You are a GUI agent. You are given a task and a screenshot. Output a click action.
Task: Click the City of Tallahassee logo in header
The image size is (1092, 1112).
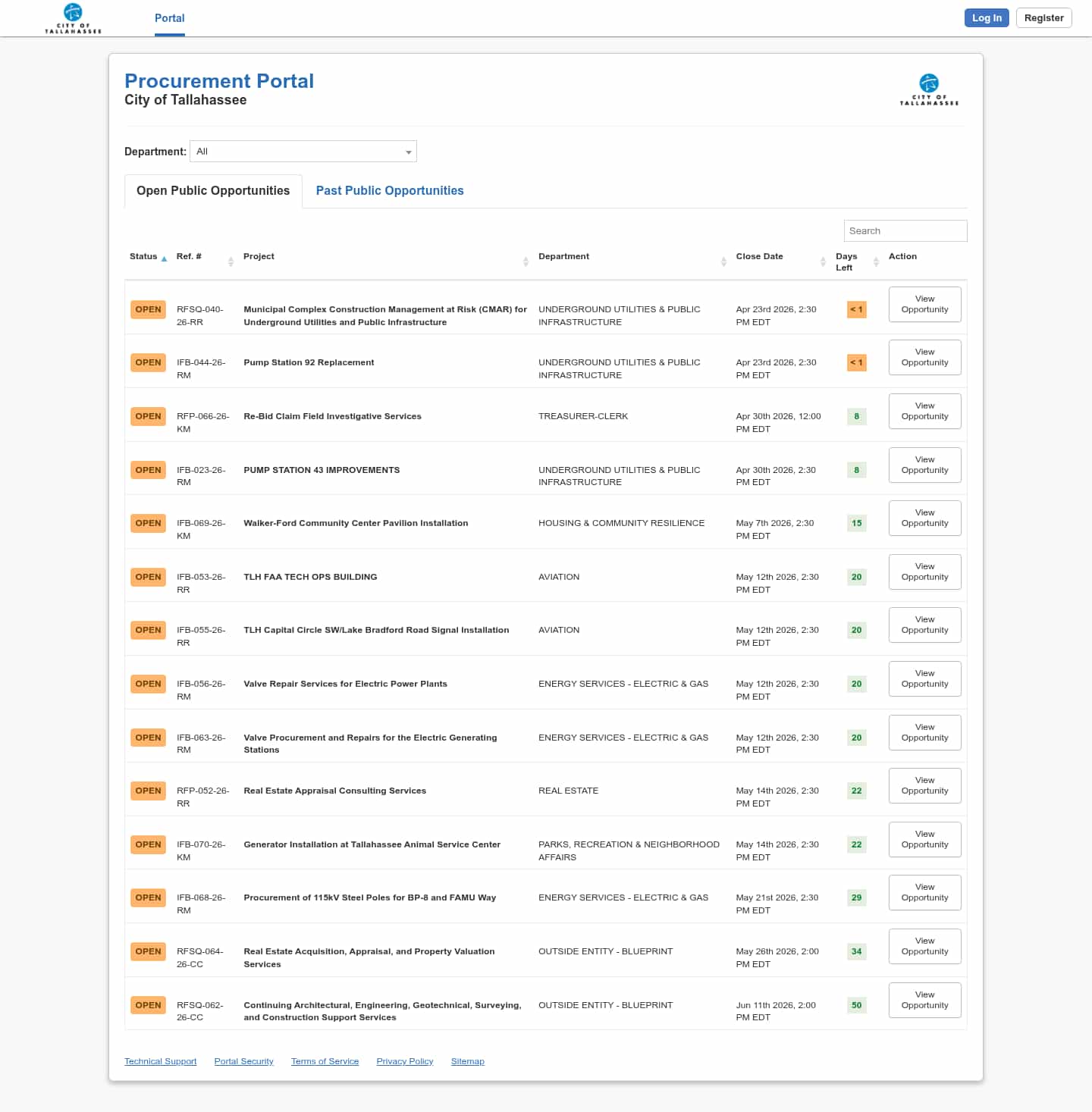73,18
